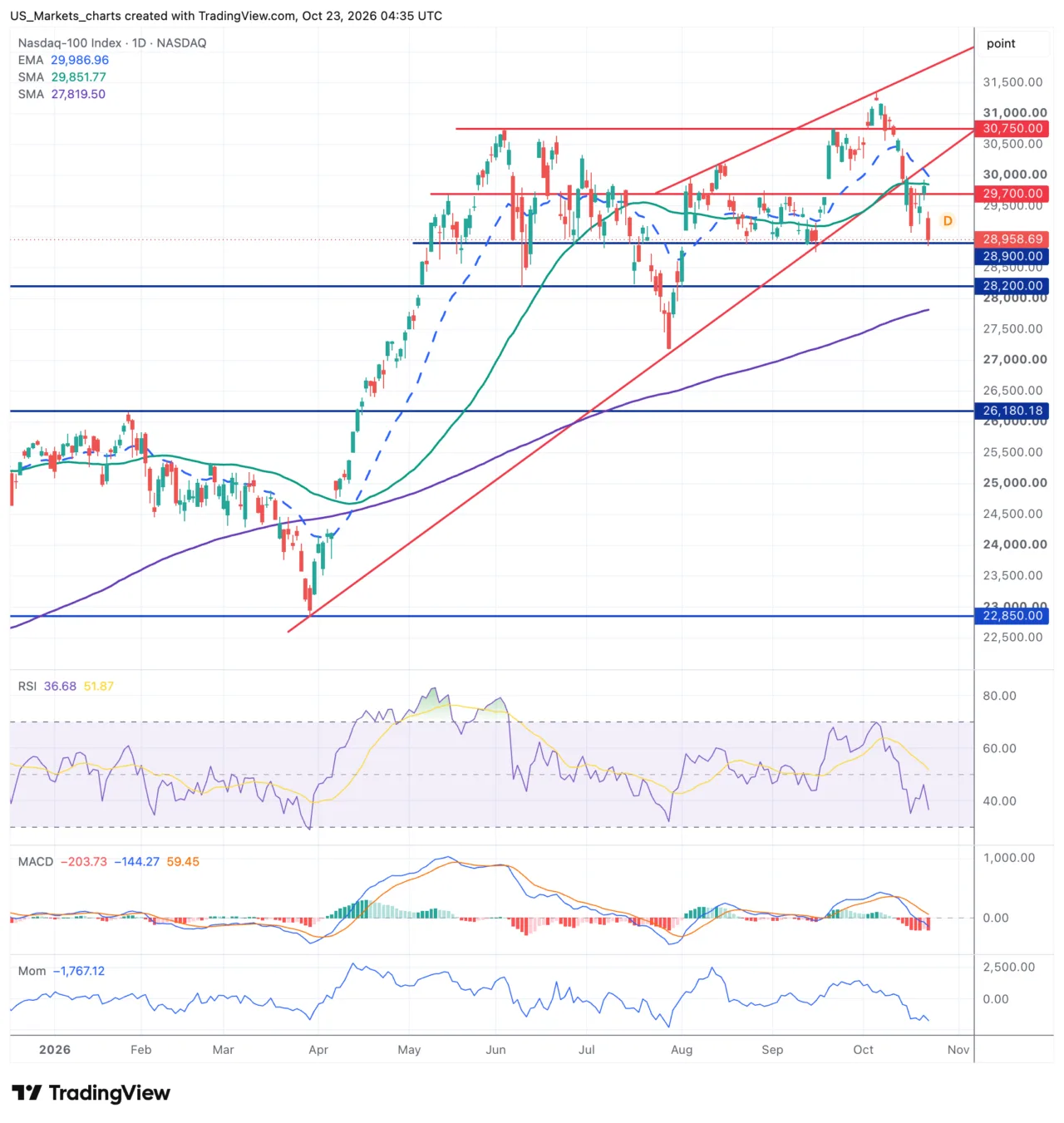Screen dimensions: 1064x1123
Task: Click MACD signal value −144.27
Action: tap(137, 862)
